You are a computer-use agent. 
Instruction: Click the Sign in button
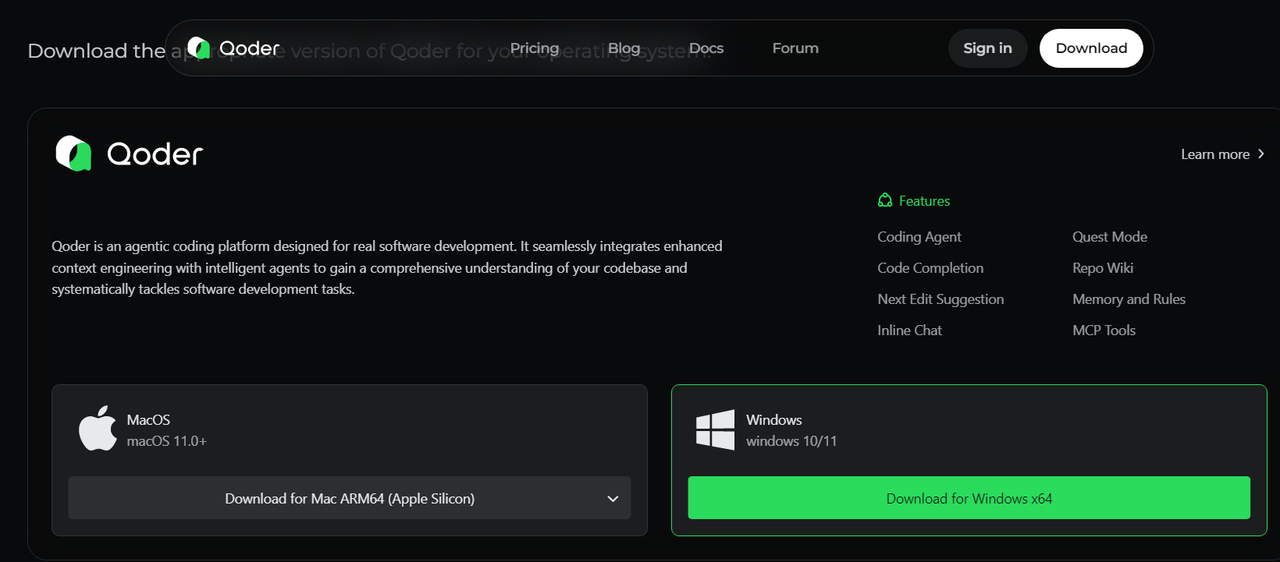tap(987, 48)
